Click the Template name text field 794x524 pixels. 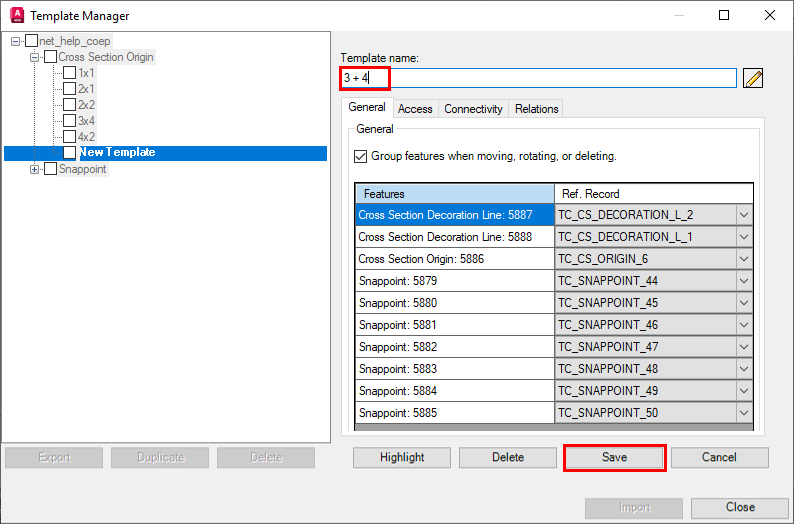[x=560, y=78]
